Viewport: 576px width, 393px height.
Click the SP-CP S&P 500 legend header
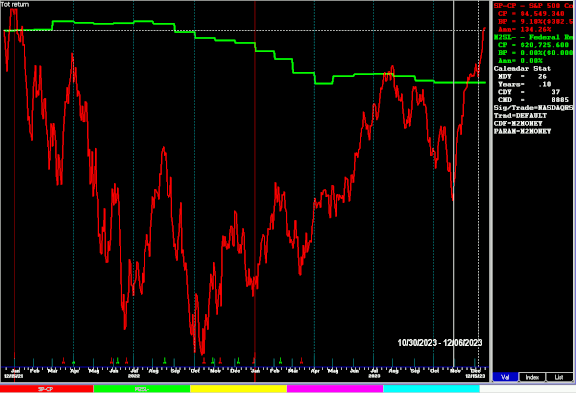(533, 6)
